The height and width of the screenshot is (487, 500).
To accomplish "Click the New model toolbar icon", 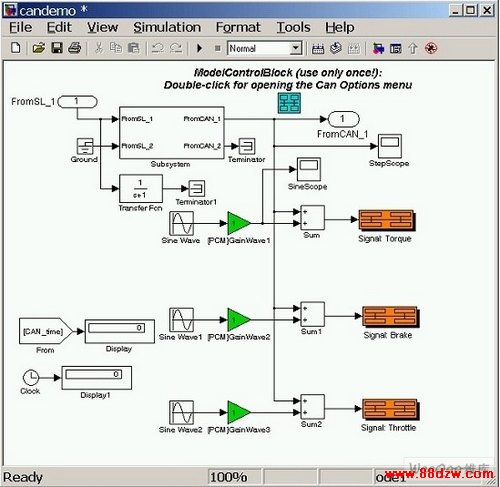I will (x=15, y=48).
